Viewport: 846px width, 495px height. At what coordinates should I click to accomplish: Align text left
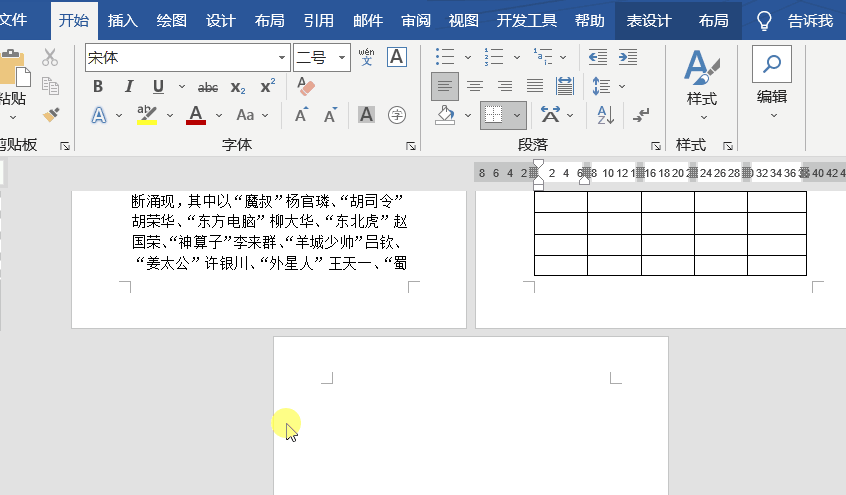click(445, 86)
